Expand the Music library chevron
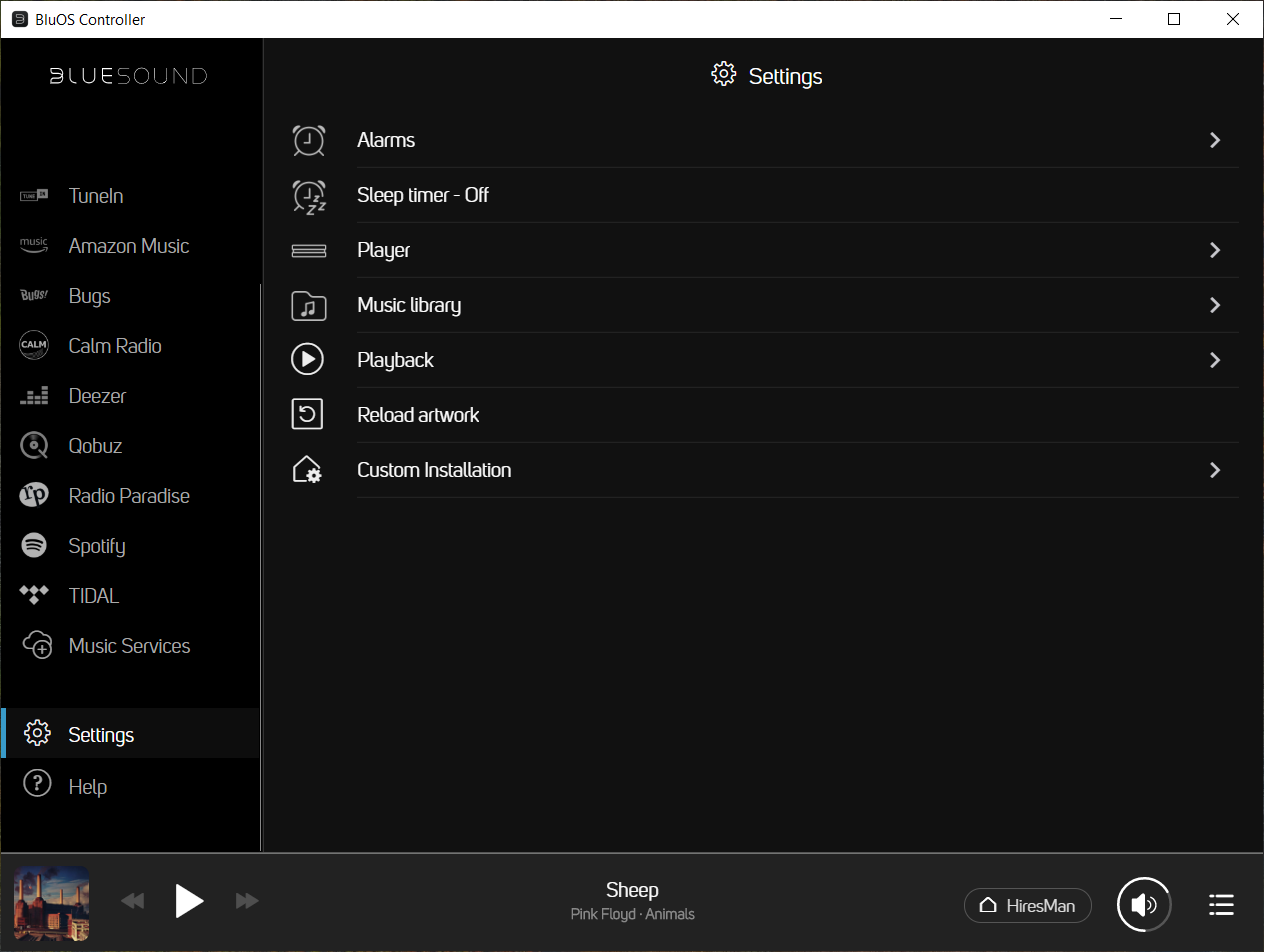Screen dimensions: 1264x952 (x=1215, y=305)
